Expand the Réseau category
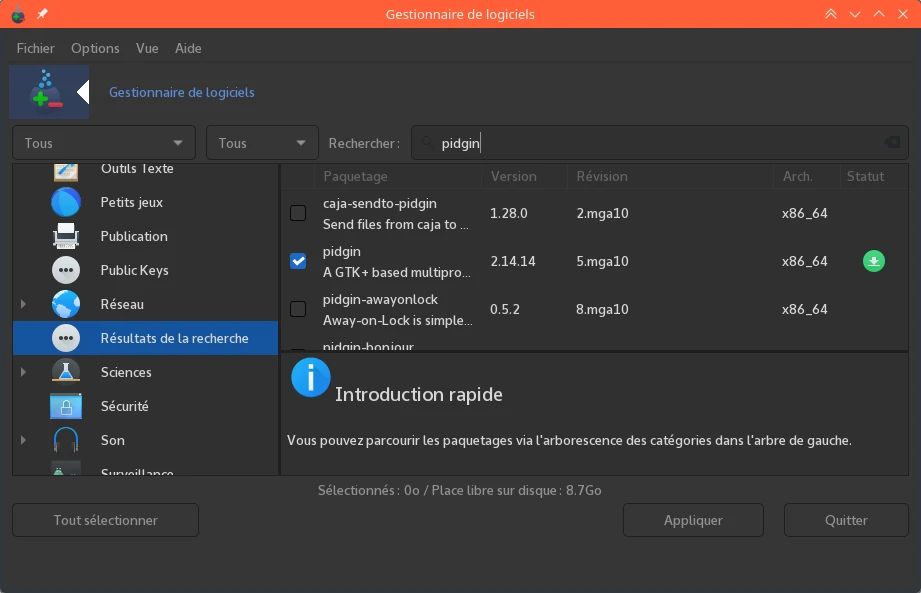Viewport: 921px width, 593px height. point(23,304)
